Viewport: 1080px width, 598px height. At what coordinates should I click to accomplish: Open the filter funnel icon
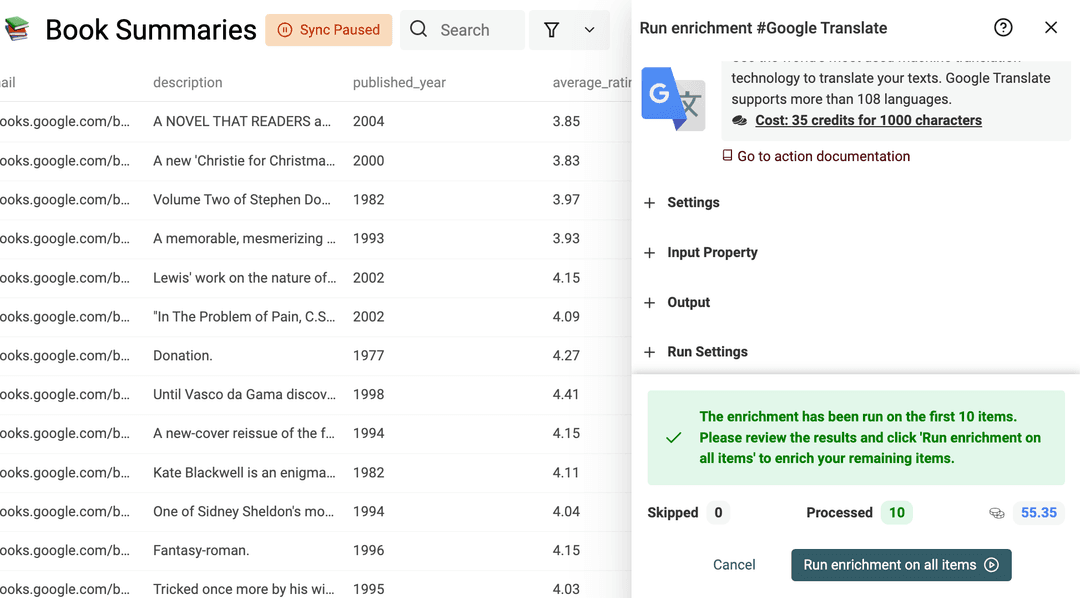coord(551,29)
